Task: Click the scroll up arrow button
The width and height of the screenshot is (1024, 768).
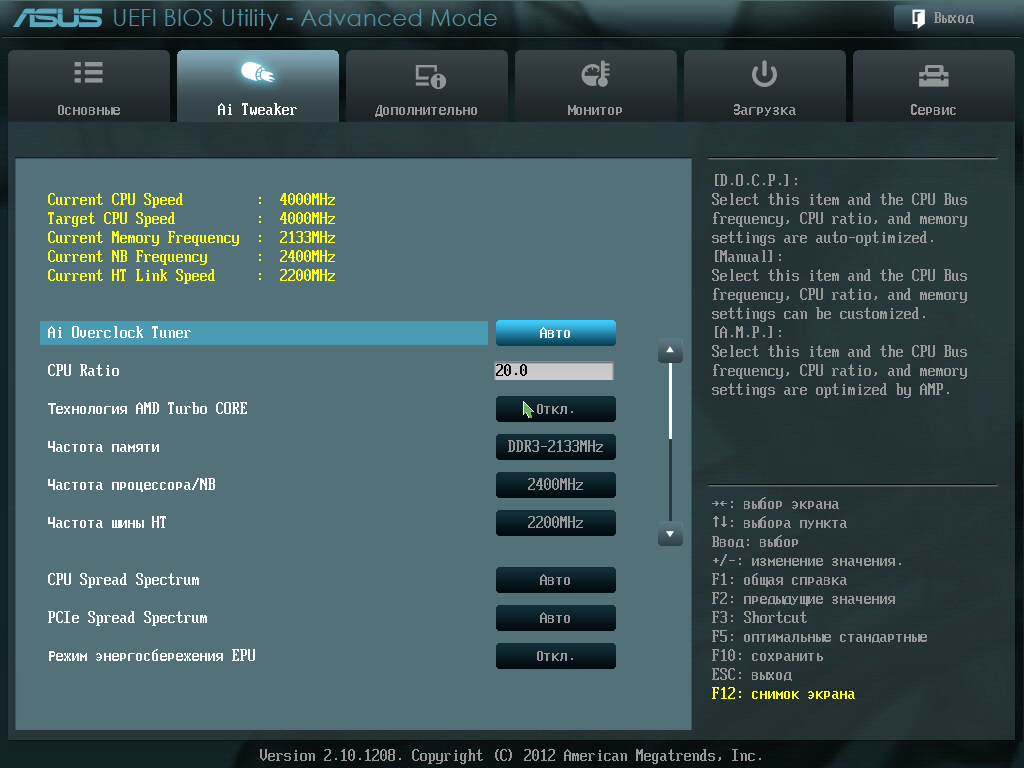Action: 670,351
